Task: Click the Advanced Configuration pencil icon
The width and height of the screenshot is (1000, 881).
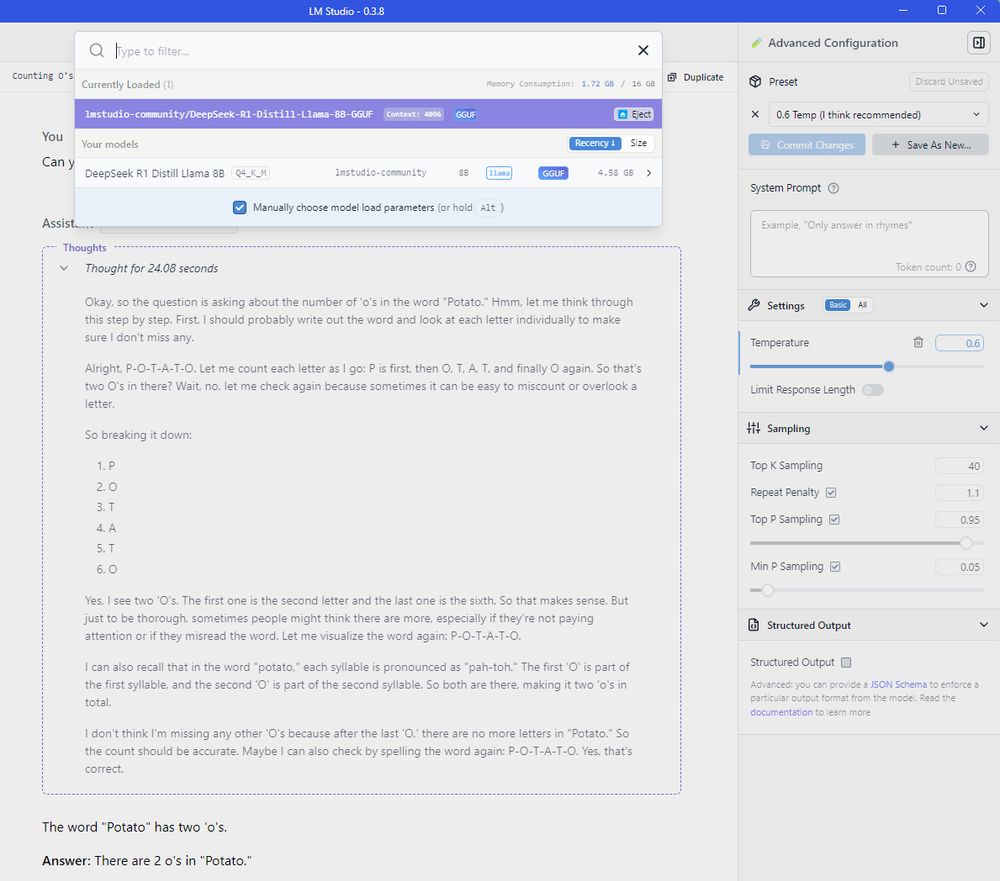Action: [x=756, y=43]
